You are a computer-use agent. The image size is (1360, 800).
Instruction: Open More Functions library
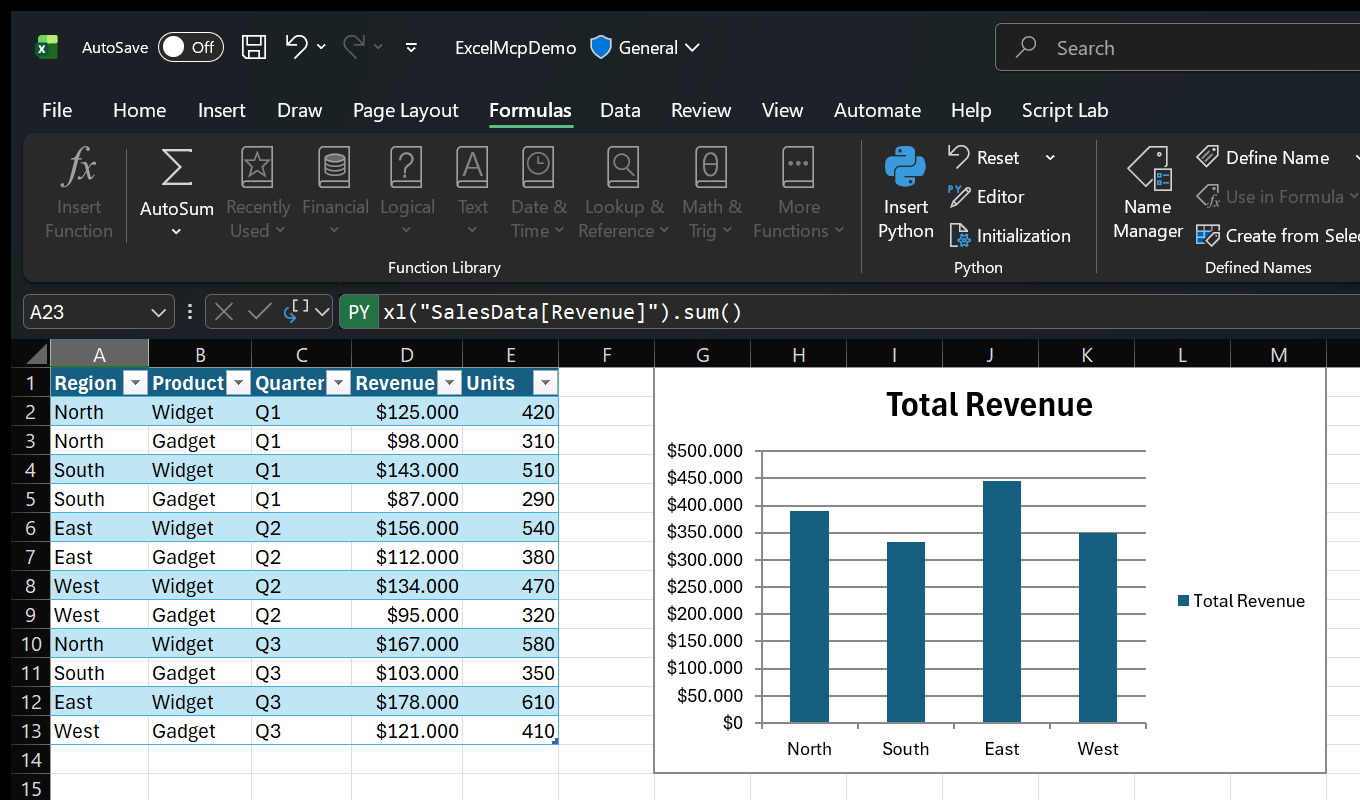[x=798, y=193]
